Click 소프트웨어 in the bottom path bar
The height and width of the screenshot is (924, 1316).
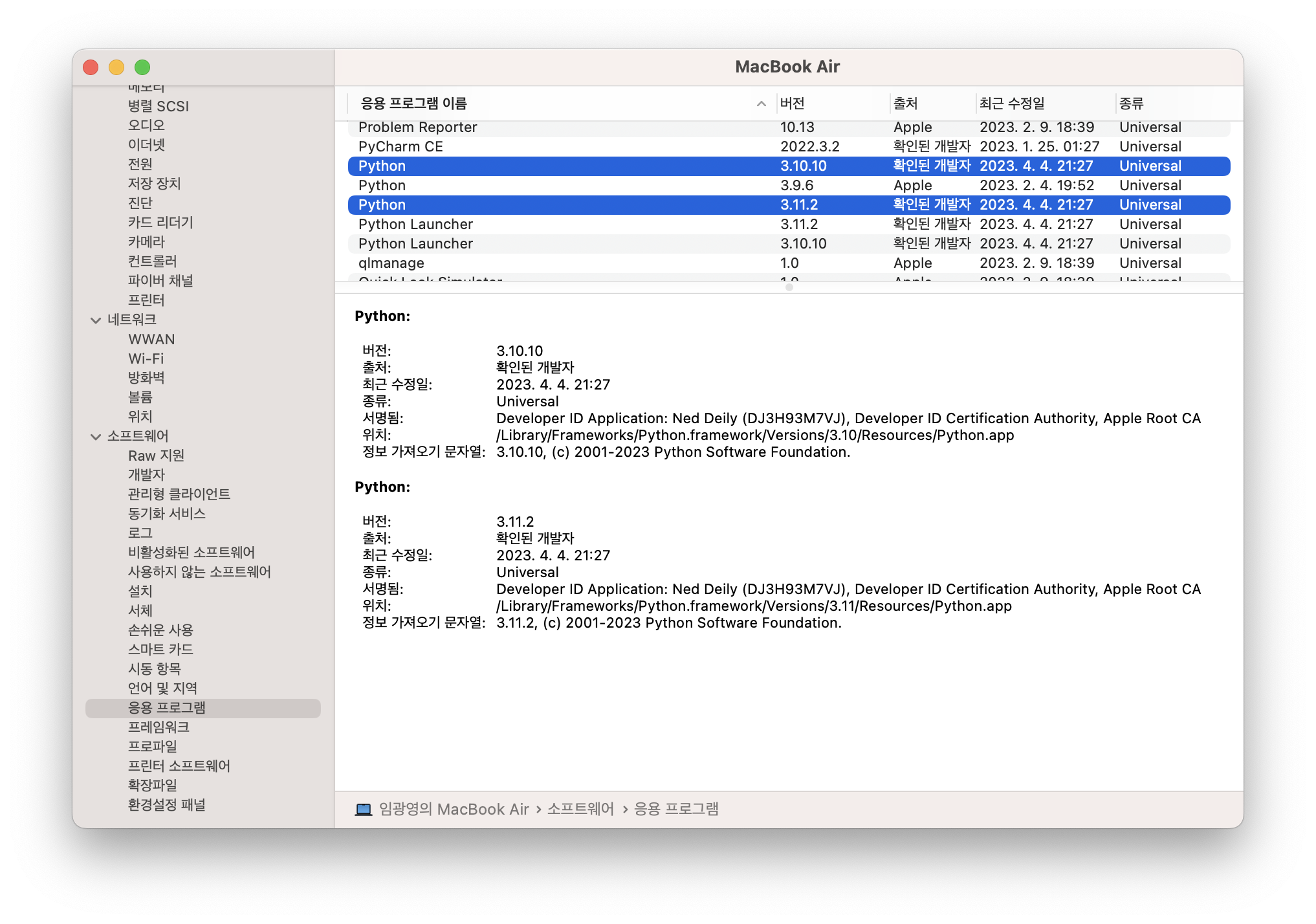(x=580, y=809)
